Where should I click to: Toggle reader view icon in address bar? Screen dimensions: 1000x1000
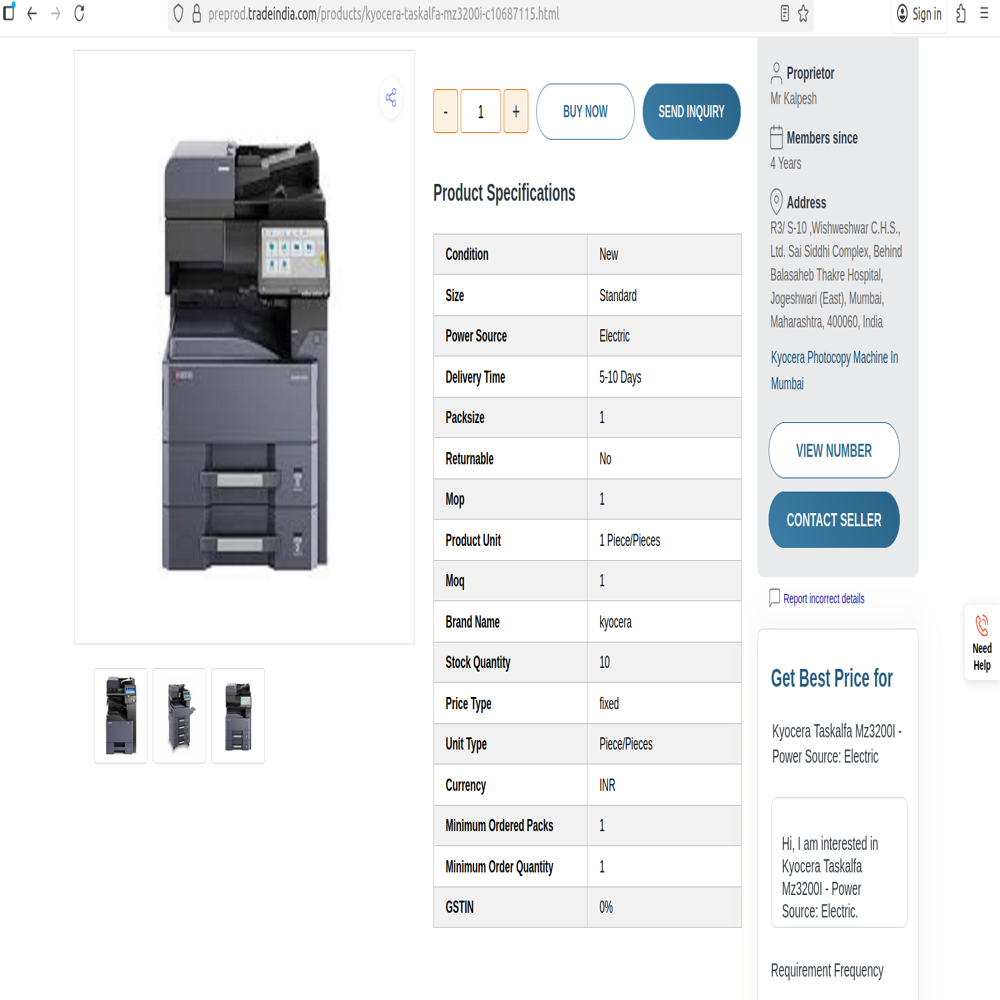coord(784,14)
